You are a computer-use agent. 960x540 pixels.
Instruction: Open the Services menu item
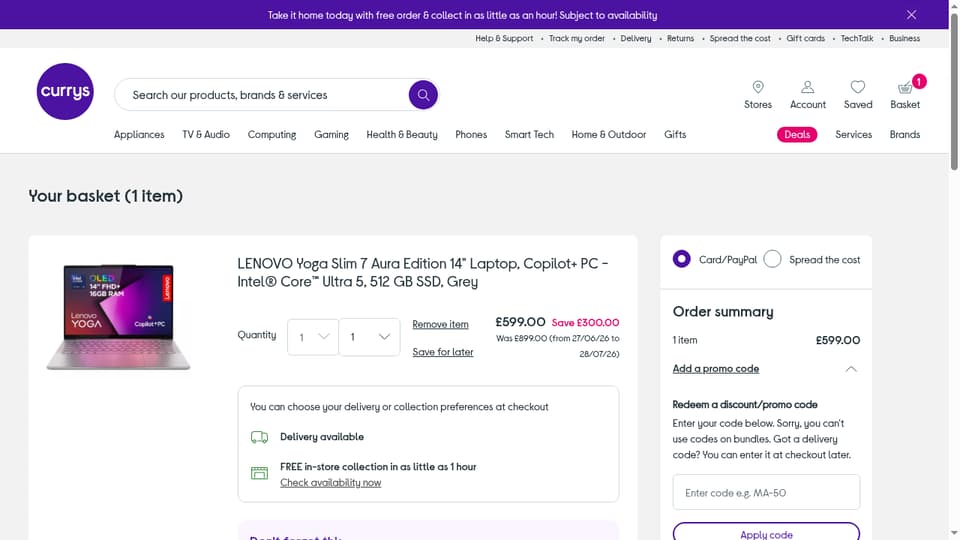(x=853, y=135)
